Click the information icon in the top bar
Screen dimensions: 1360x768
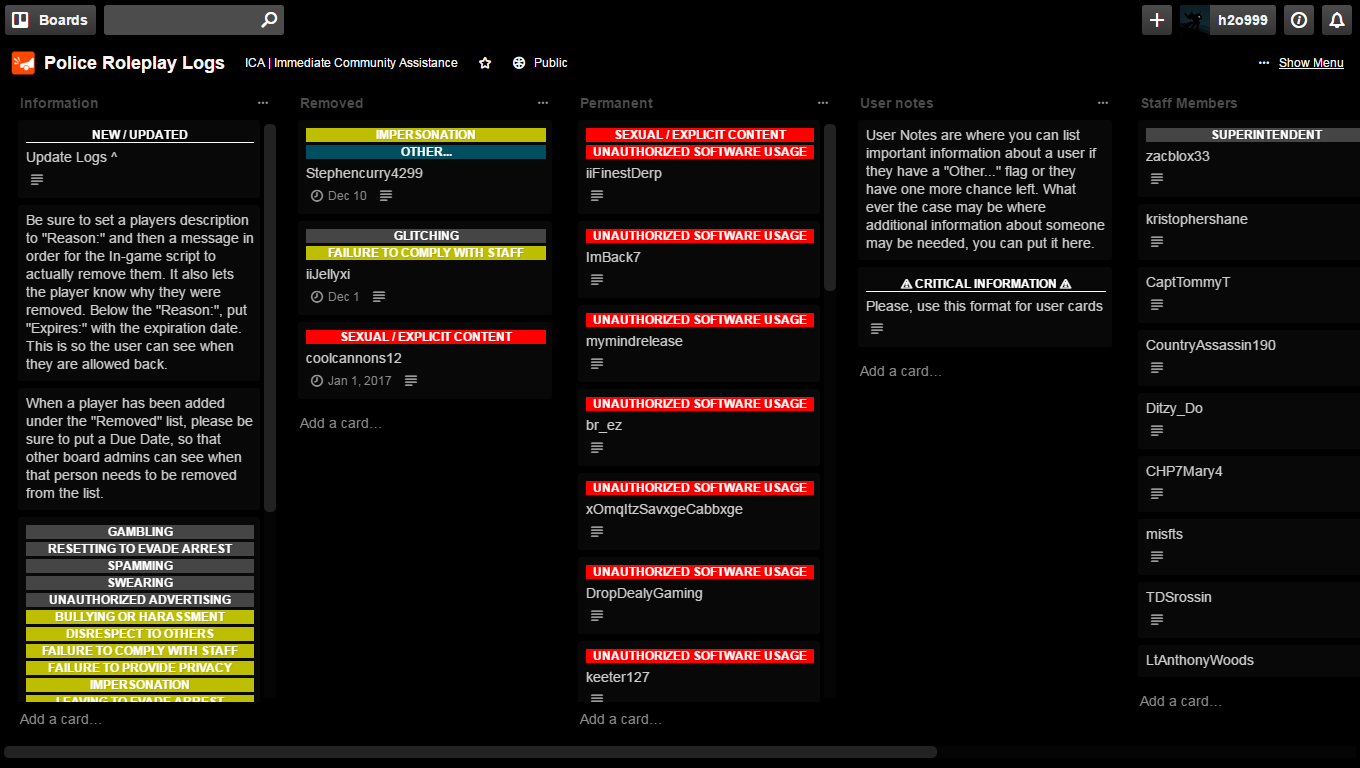tap(1297, 19)
